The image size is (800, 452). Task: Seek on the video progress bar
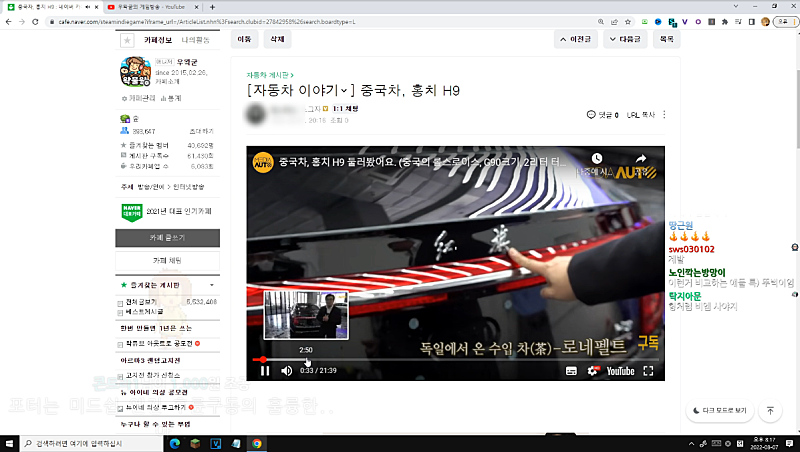coord(456,360)
